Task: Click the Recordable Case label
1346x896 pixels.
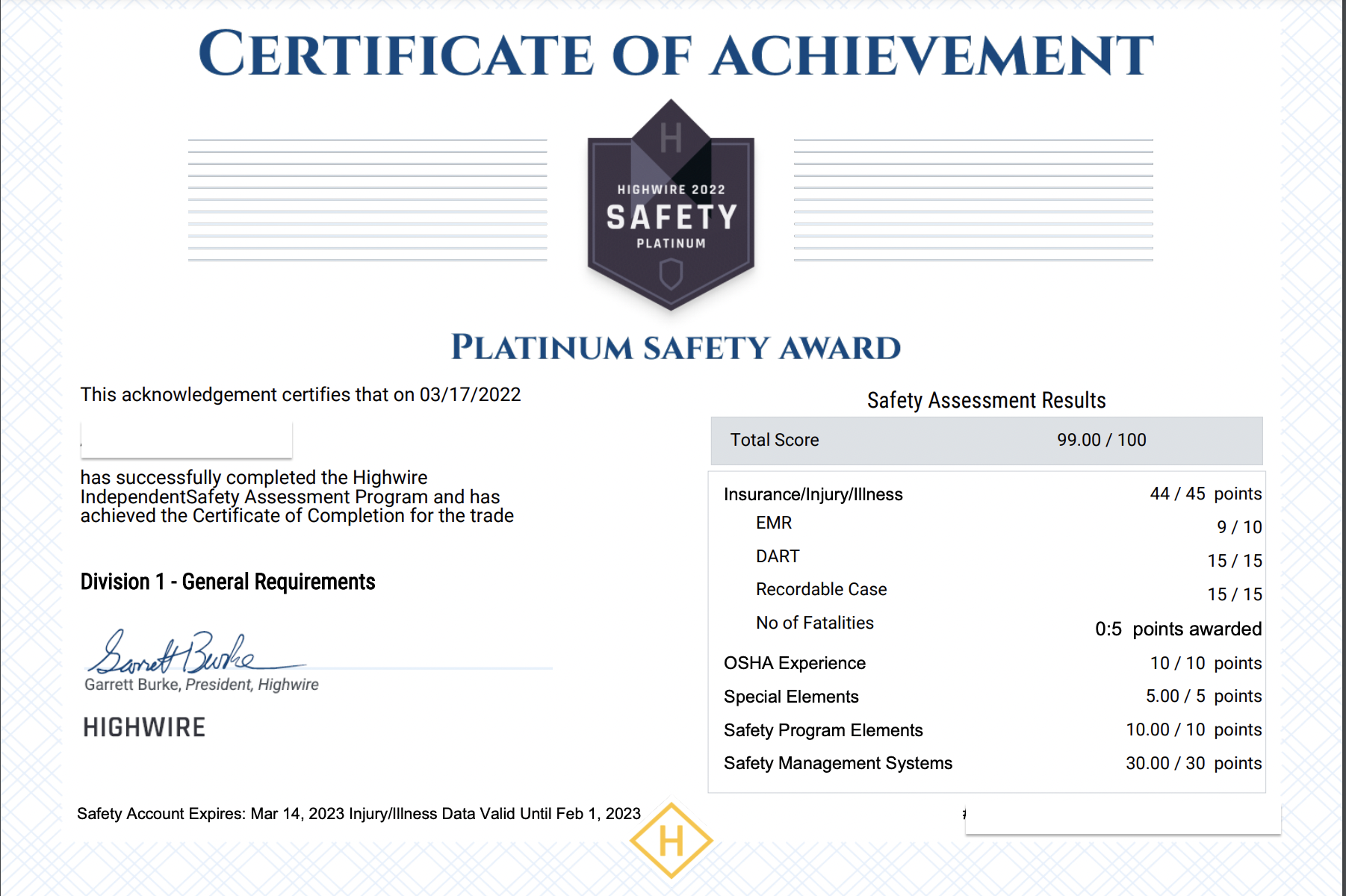Action: (x=822, y=589)
